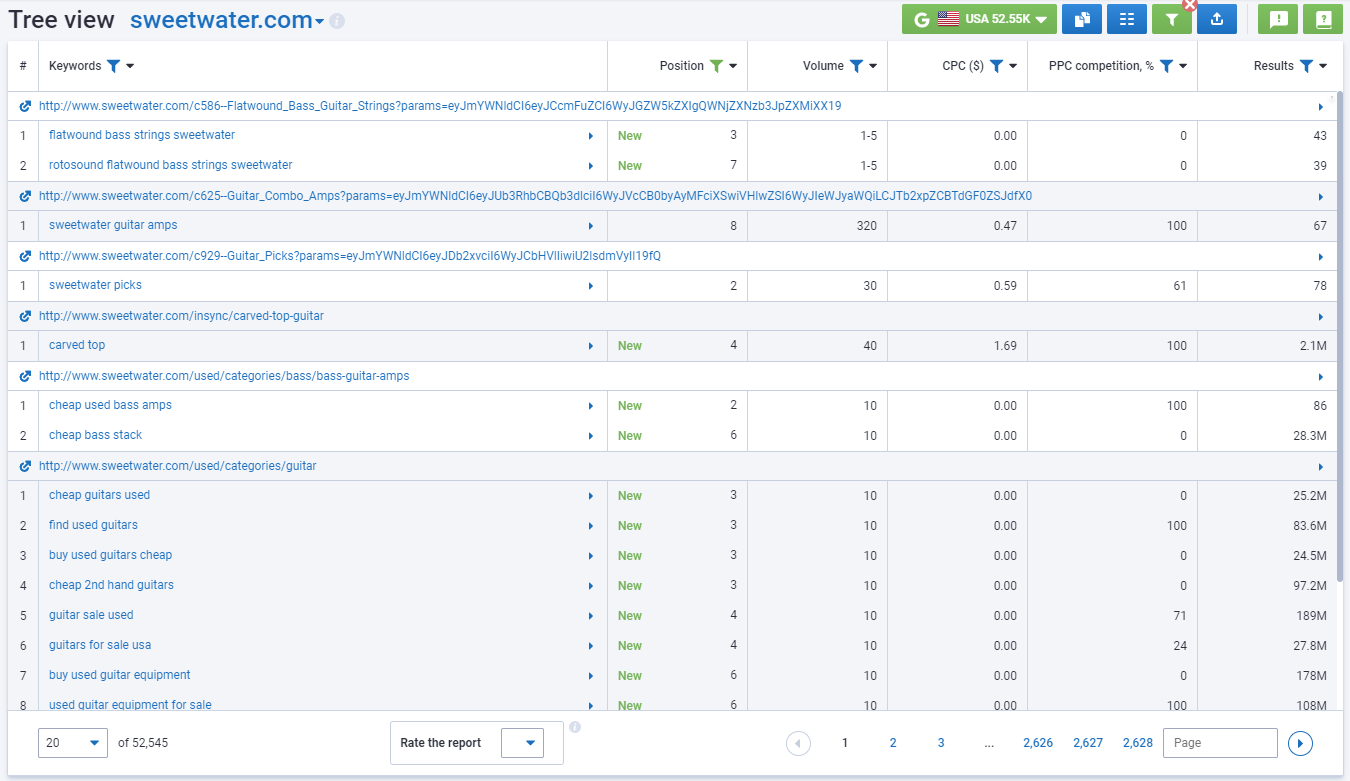The width and height of the screenshot is (1350, 781).
Task: Open external link icon for used/categories/guitar URL
Action: [x=25, y=466]
